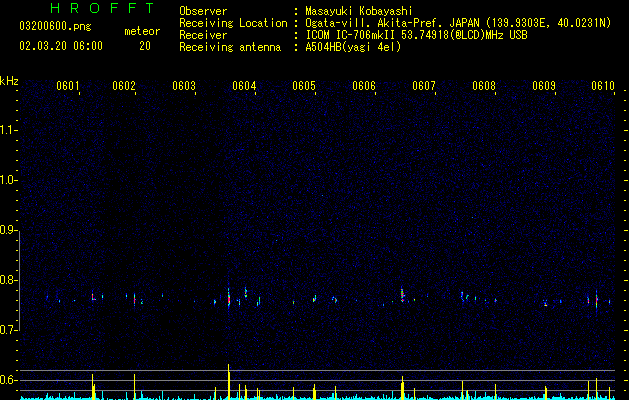Click the A504HB(yagi 4el) antenna text

tap(353, 47)
